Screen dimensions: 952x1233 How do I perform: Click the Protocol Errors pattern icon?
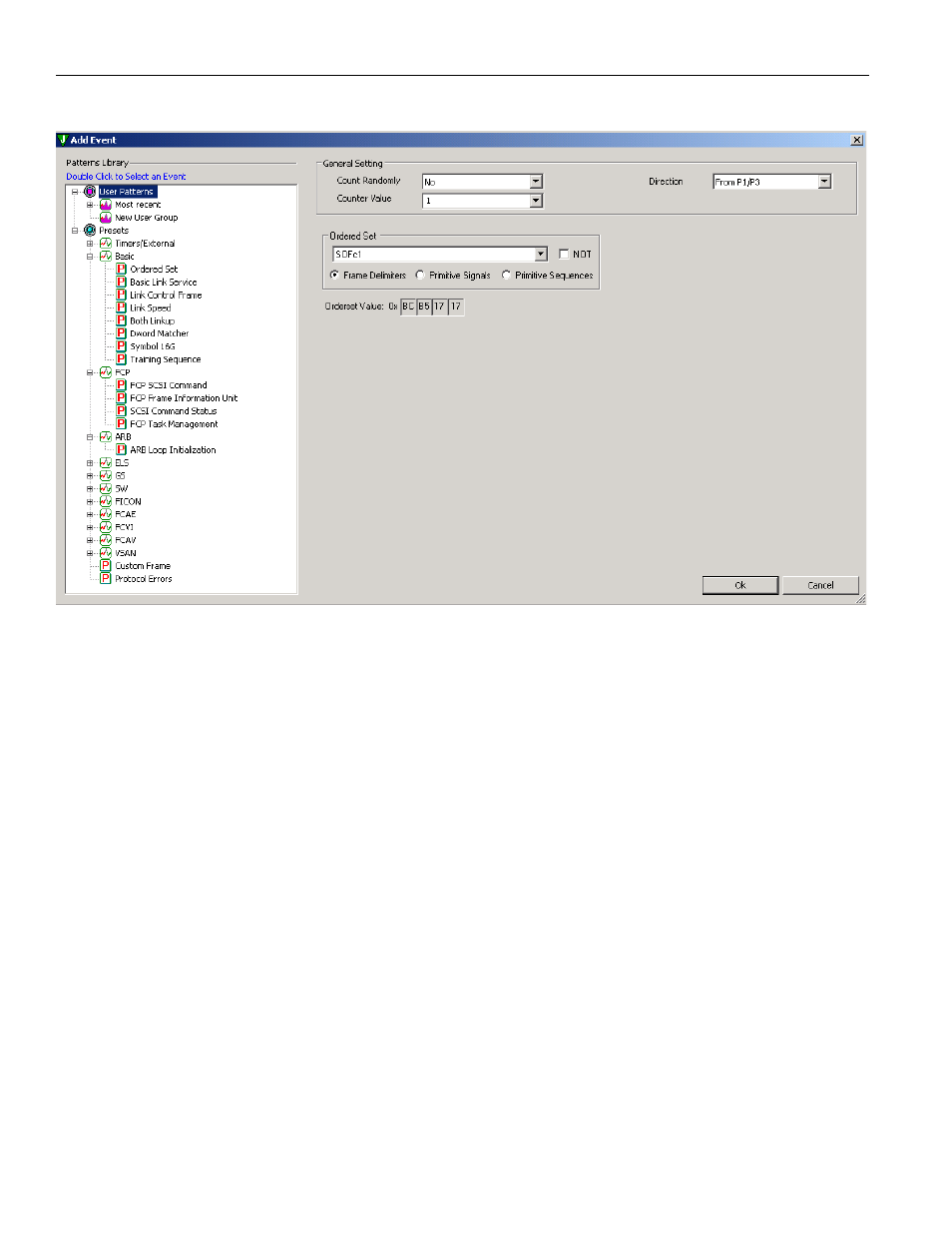[106, 579]
